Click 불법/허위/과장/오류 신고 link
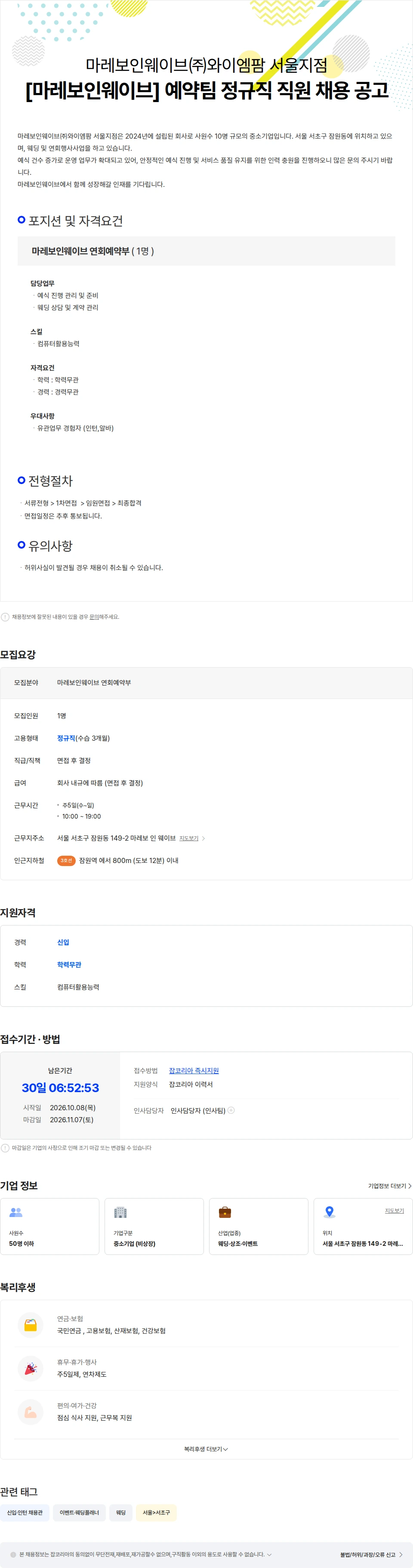The image size is (413, 1568). click(x=371, y=1554)
